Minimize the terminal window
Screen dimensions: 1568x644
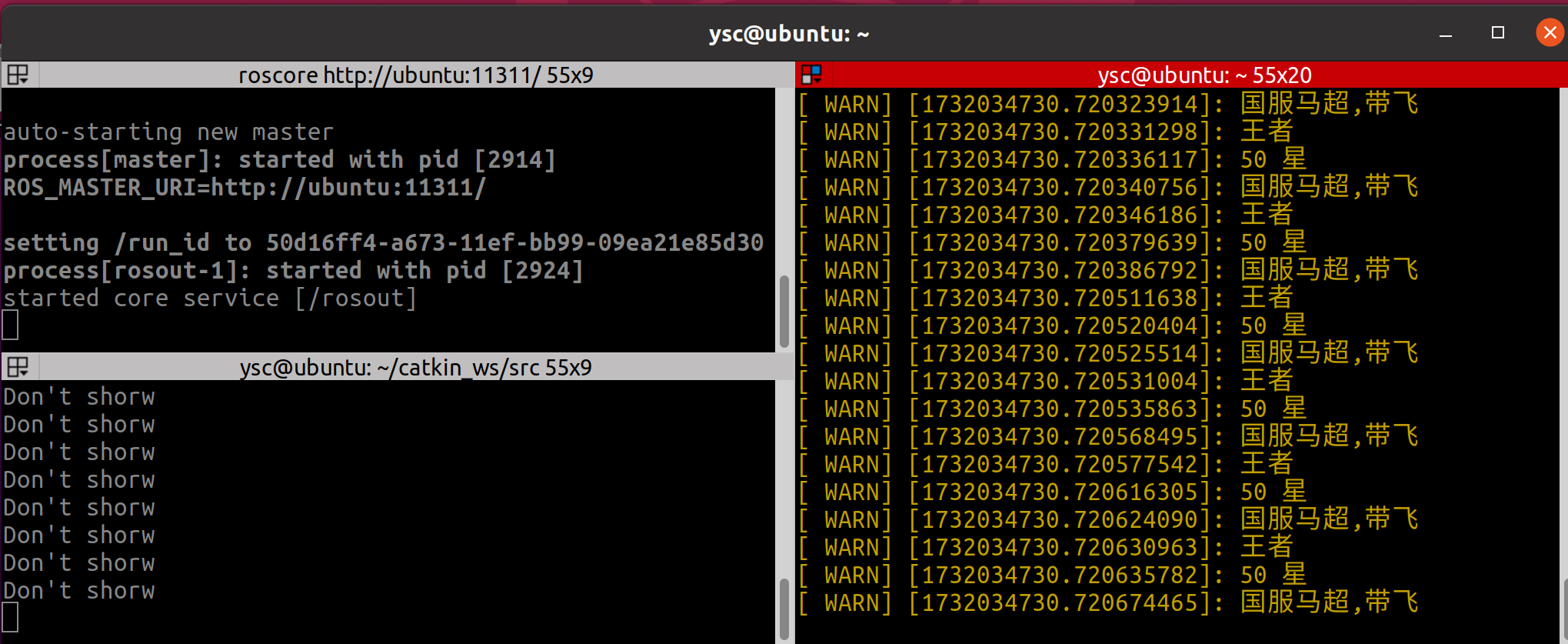(1446, 33)
